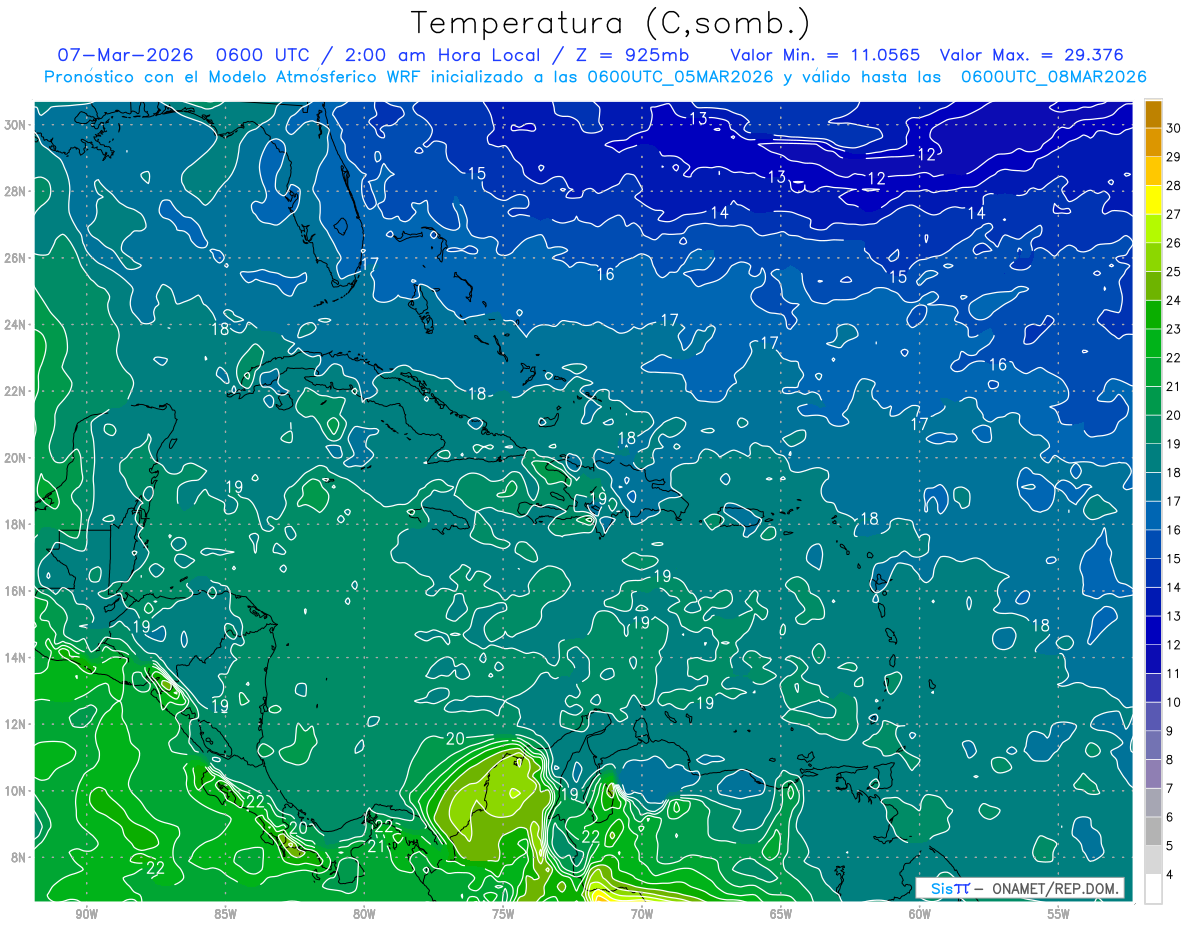This screenshot has height=927, width=1200.
Task: Click the 18N latitude axis label
Action: click(x=15, y=524)
